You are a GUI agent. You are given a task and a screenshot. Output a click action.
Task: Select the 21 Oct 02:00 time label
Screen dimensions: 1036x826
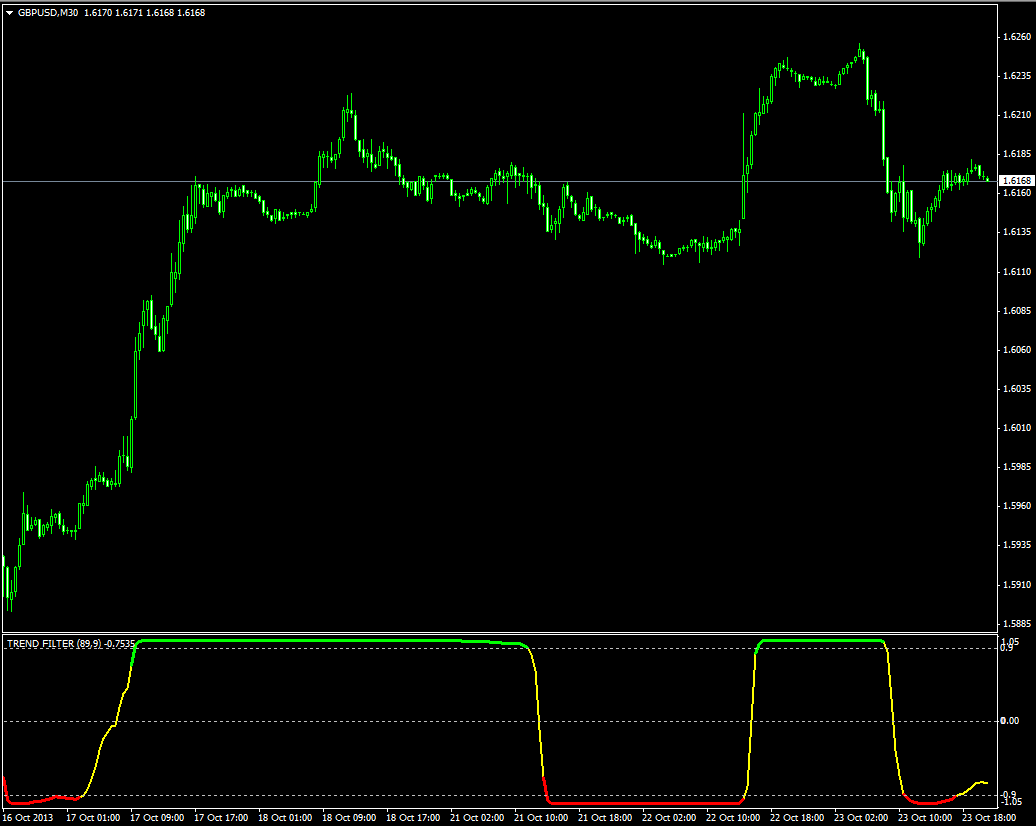pyautogui.click(x=478, y=817)
